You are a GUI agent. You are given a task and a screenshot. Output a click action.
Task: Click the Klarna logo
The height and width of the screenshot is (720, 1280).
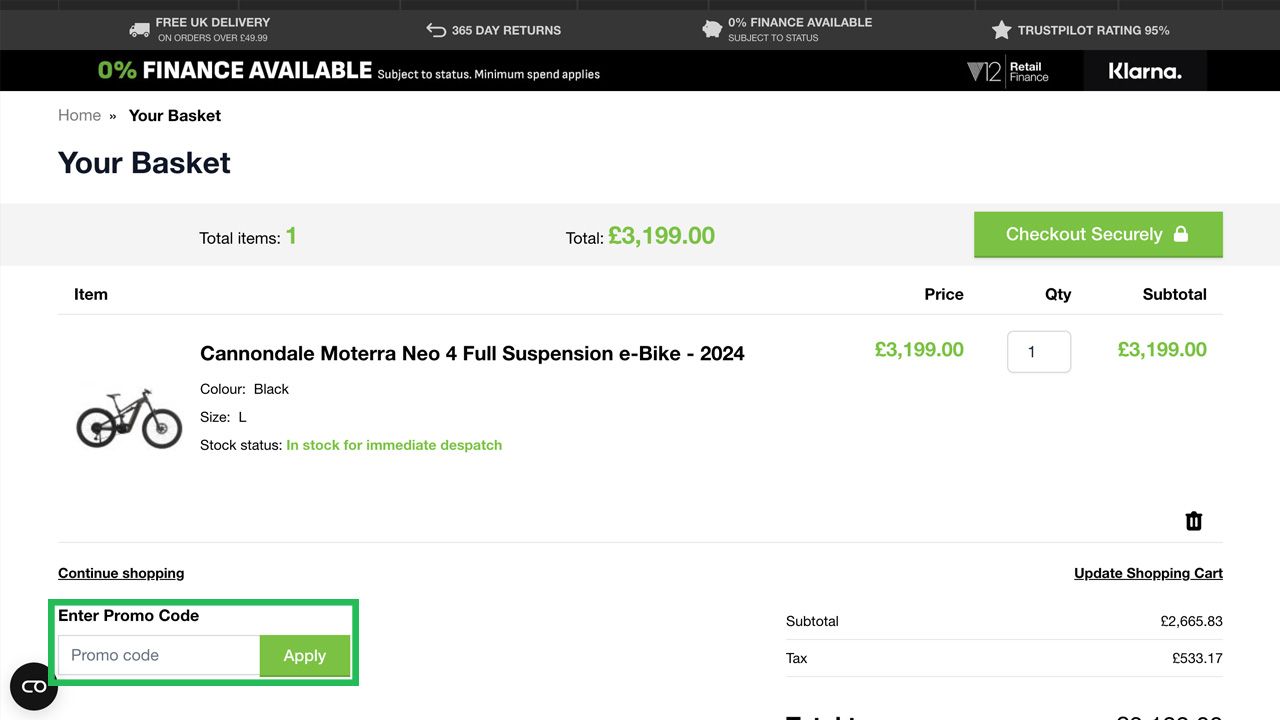pos(1145,72)
